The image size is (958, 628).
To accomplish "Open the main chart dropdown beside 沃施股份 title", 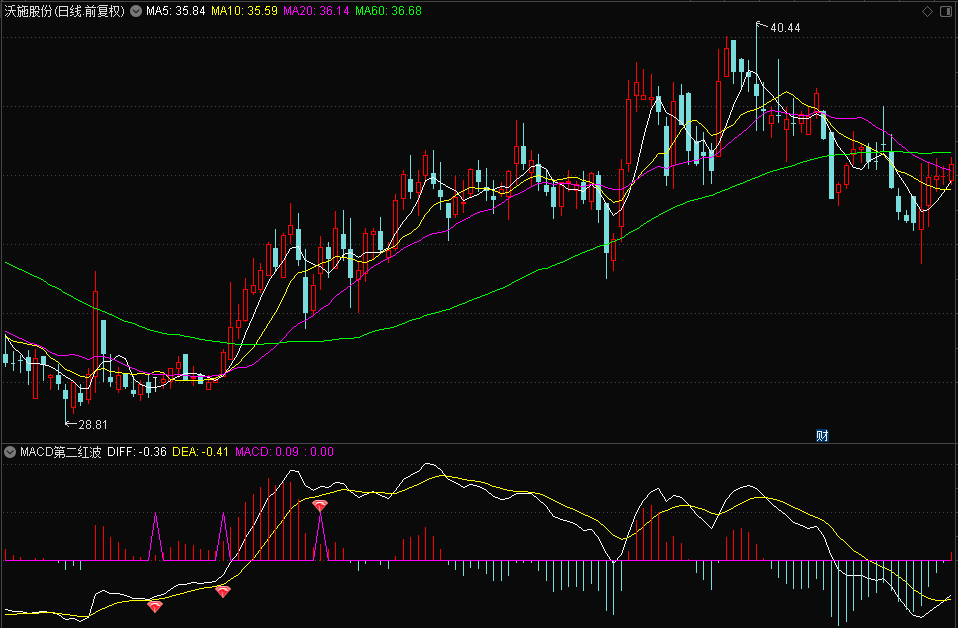I will point(136,11).
